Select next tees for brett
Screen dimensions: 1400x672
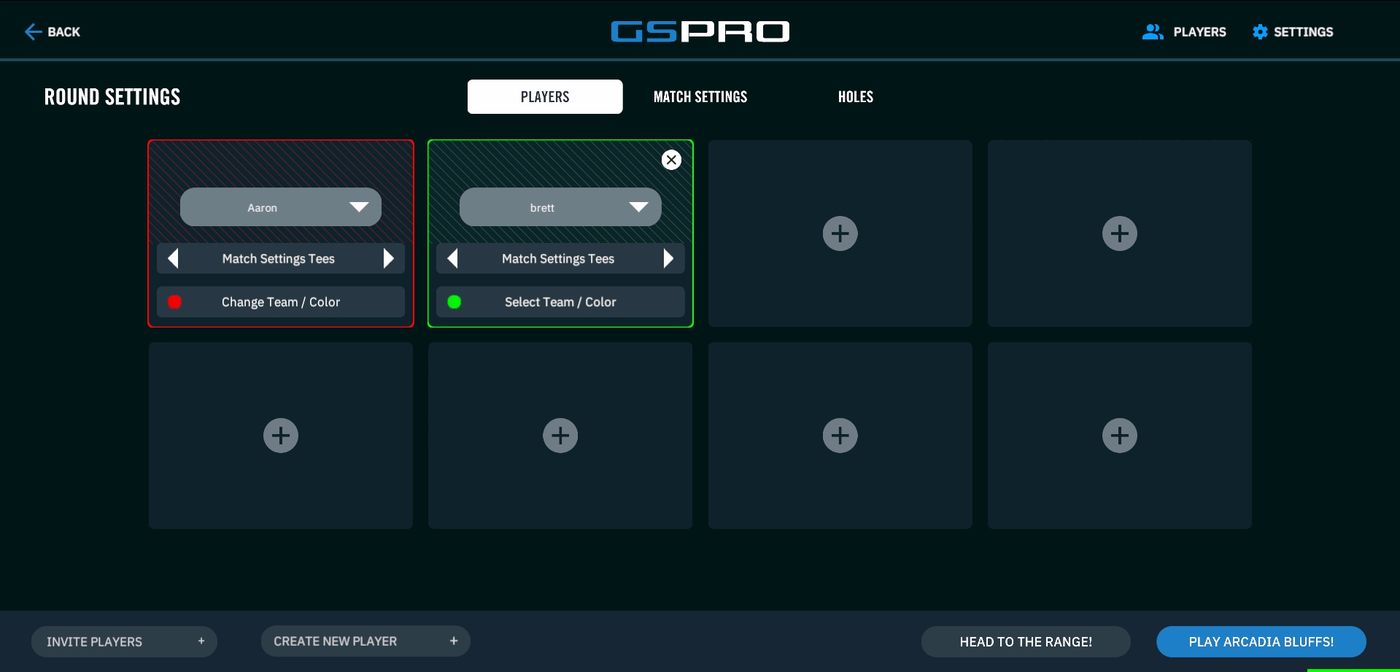click(668, 259)
